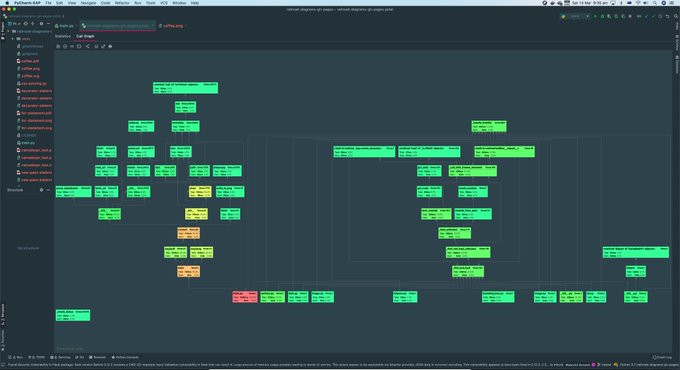This screenshot has width=680, height=370.
Task: Open the Project view selector dropdown
Action: (x=15, y=23)
